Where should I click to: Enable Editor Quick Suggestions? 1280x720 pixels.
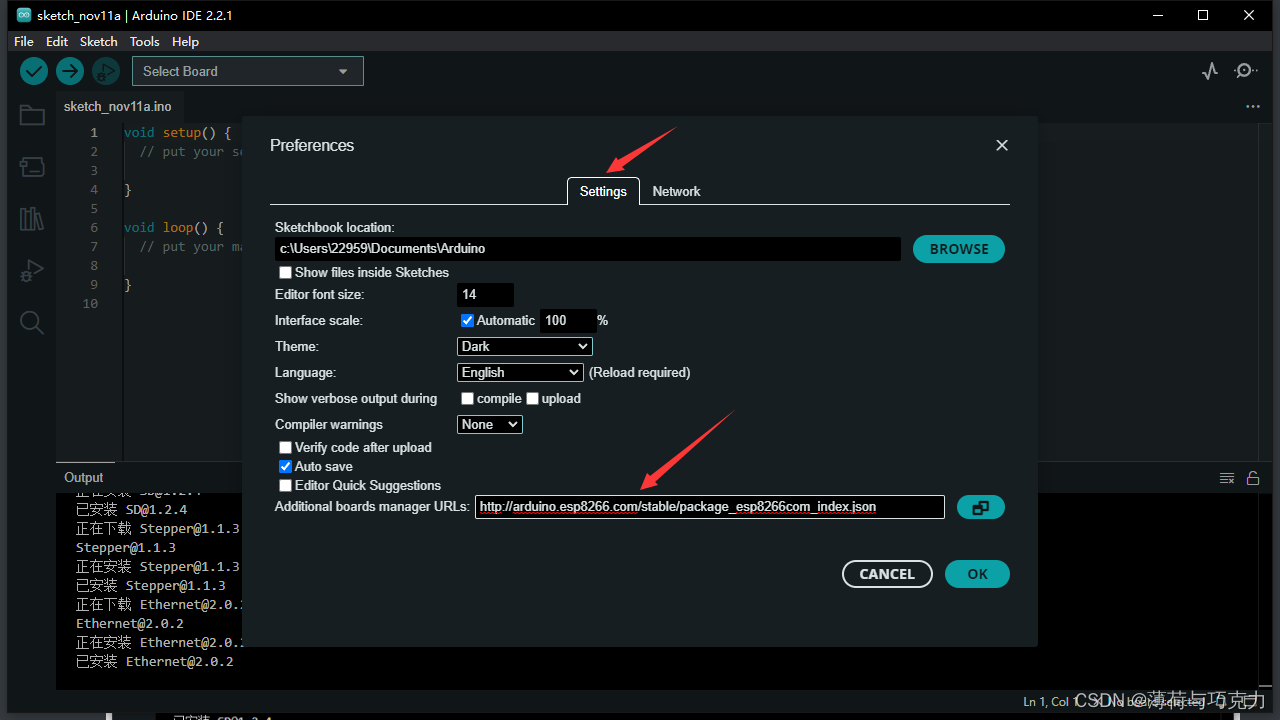pyautogui.click(x=285, y=485)
